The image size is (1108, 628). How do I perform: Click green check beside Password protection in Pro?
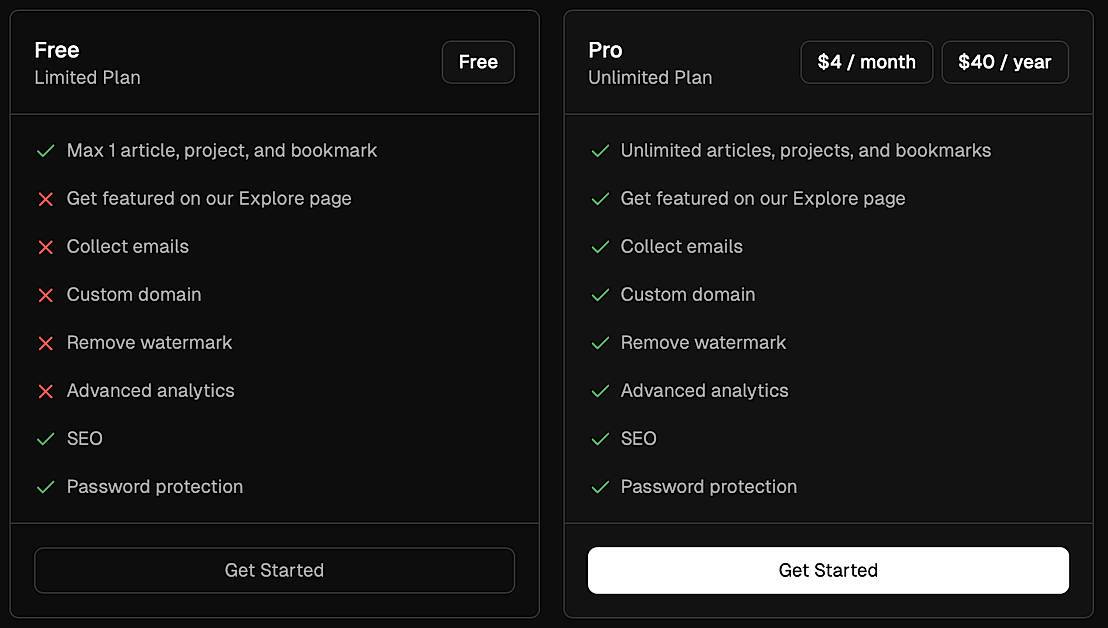coord(600,487)
